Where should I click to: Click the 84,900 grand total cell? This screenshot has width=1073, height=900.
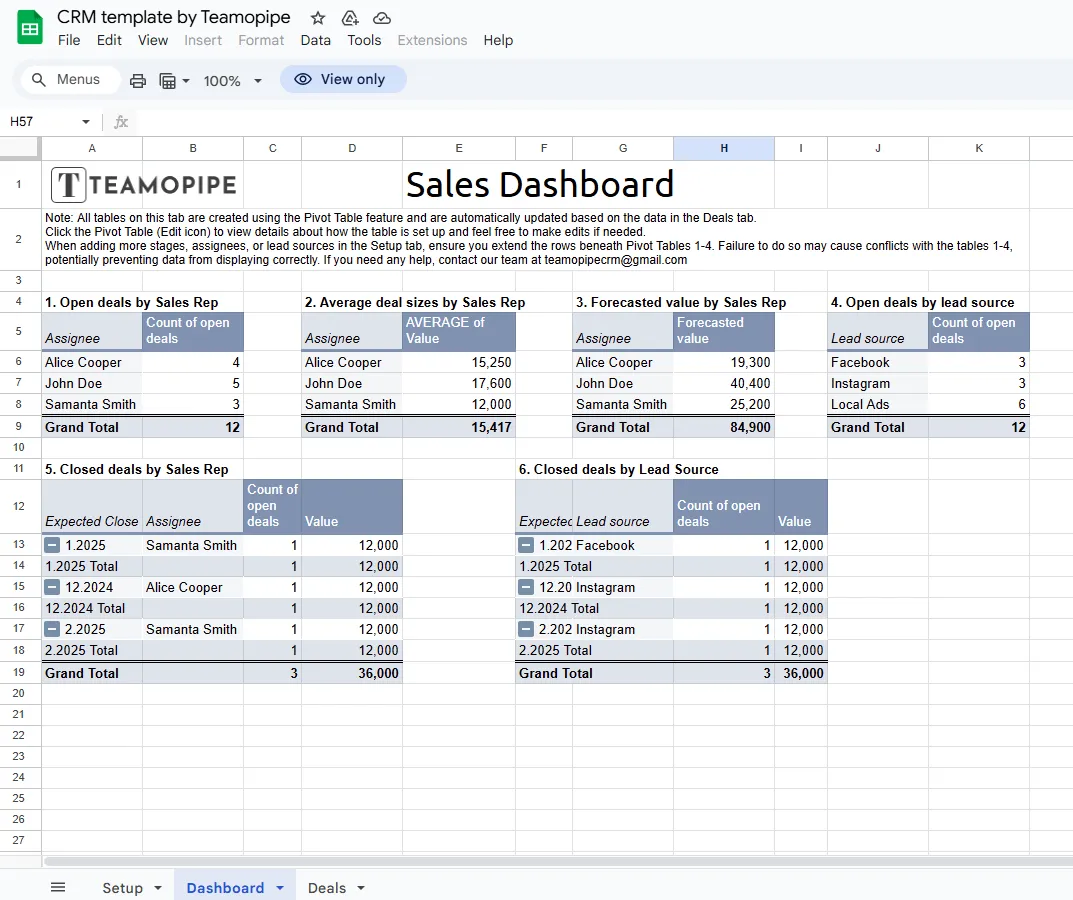click(724, 427)
